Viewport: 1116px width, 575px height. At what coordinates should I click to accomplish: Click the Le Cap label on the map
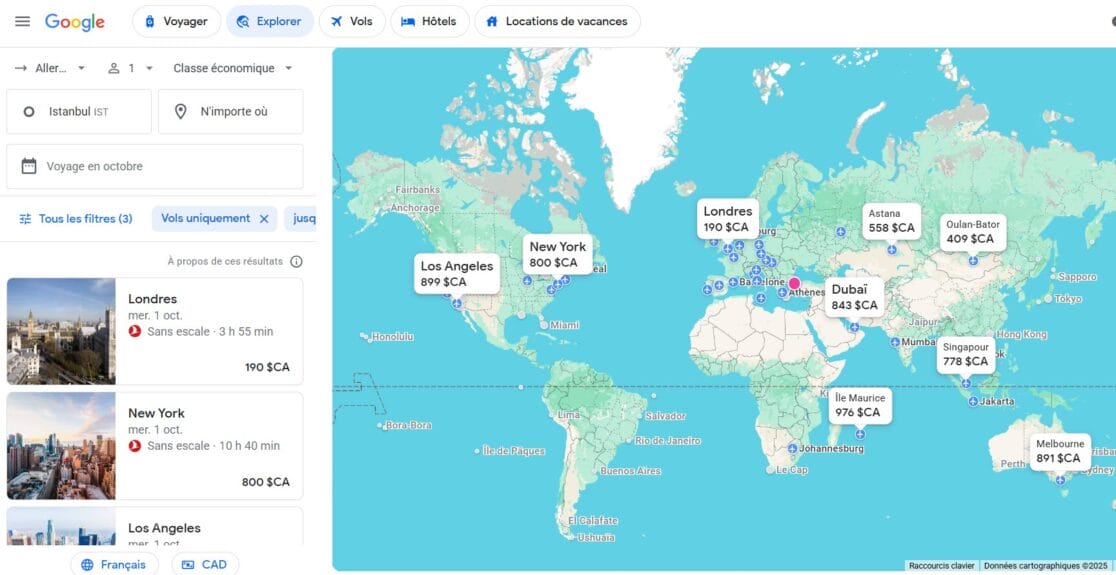coord(791,470)
